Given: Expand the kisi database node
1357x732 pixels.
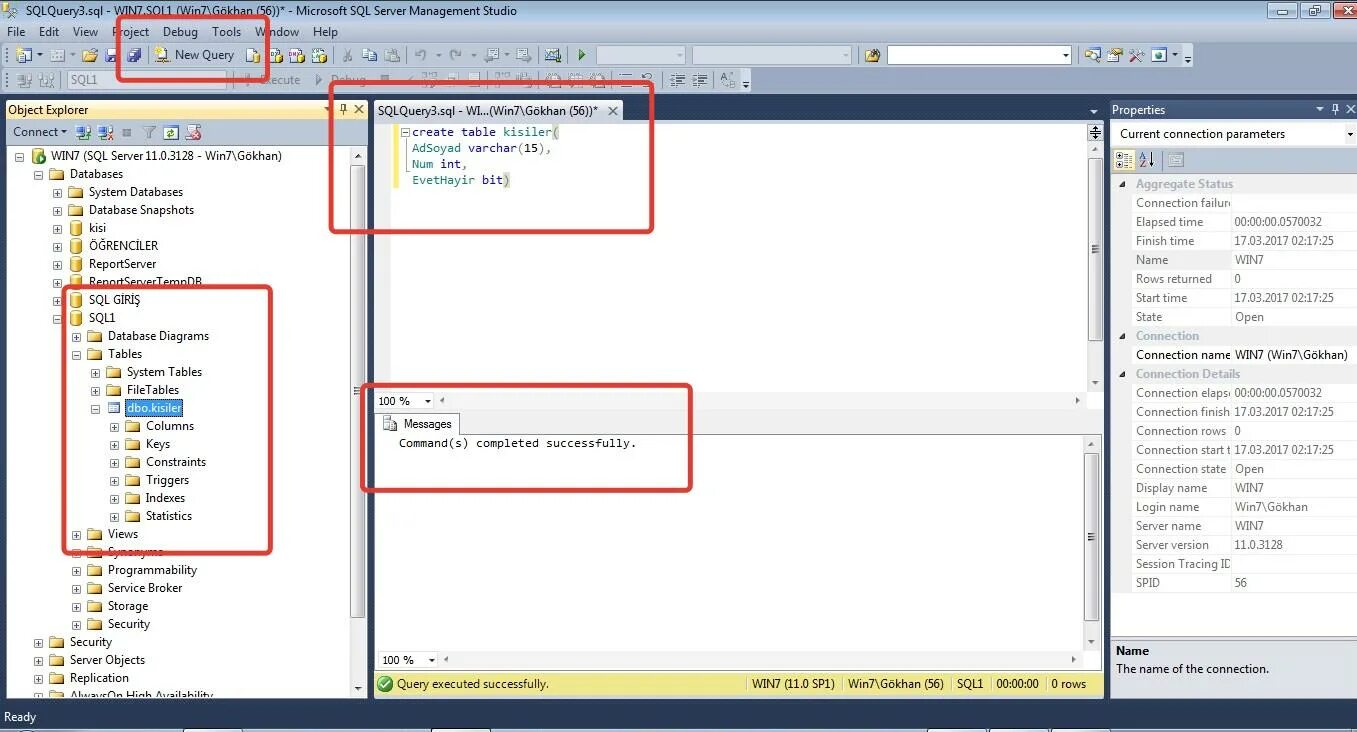Looking at the screenshot, I should [58, 228].
